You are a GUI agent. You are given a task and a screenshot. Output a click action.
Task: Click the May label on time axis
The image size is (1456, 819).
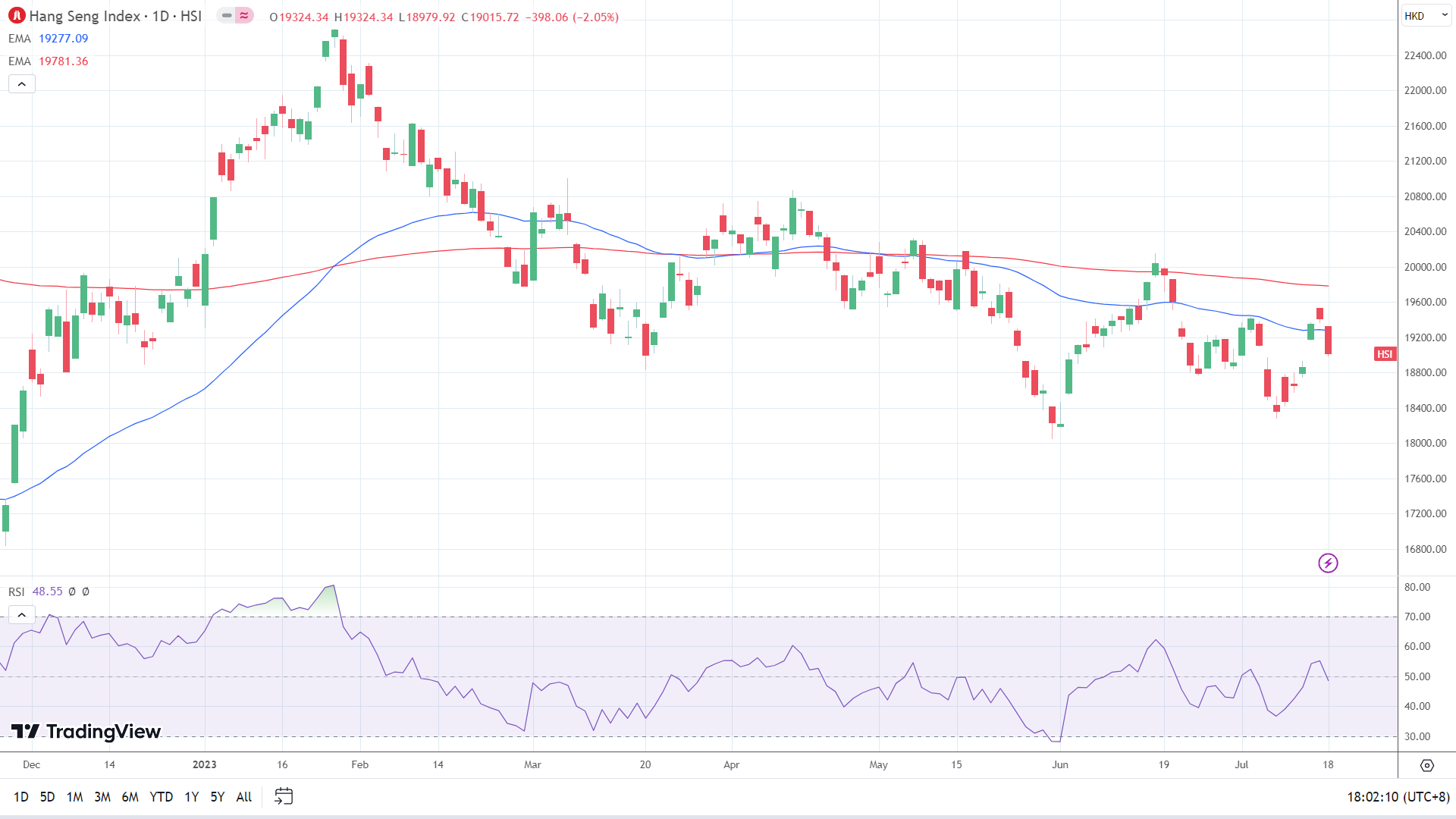click(878, 764)
